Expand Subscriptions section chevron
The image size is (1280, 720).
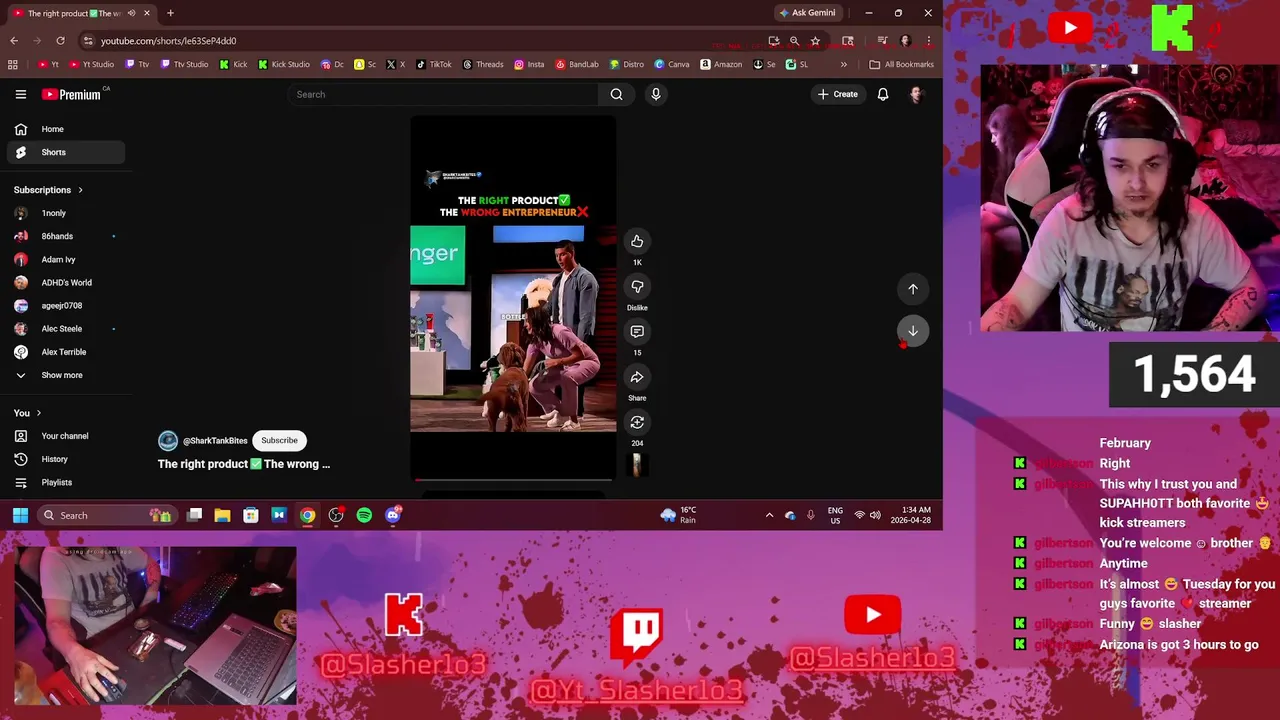(x=80, y=190)
